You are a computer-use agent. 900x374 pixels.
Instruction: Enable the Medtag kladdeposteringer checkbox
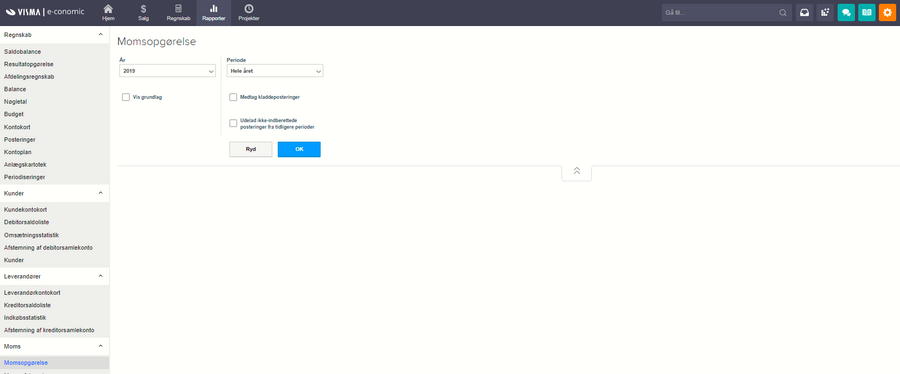tap(233, 98)
